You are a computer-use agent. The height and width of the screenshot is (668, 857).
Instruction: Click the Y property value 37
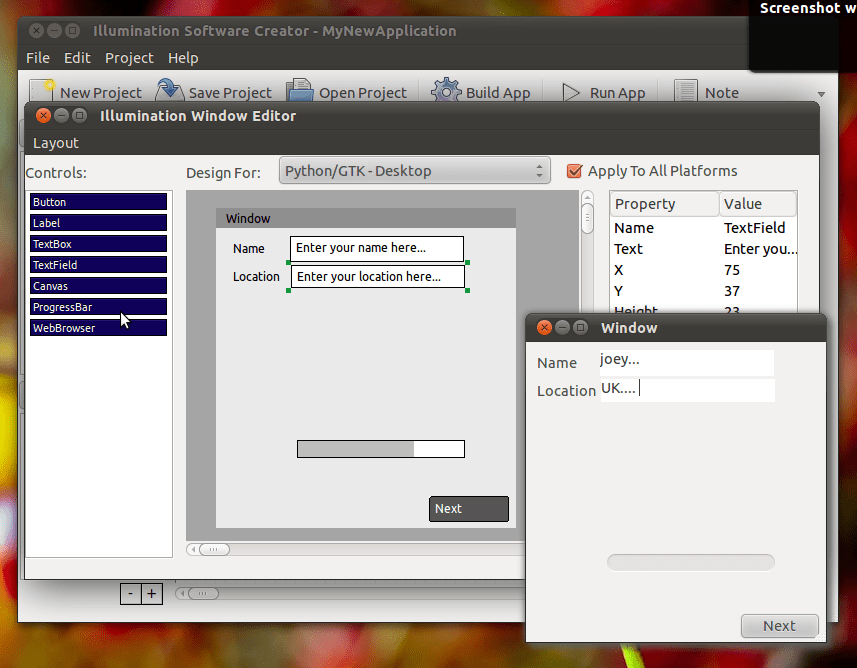point(732,291)
